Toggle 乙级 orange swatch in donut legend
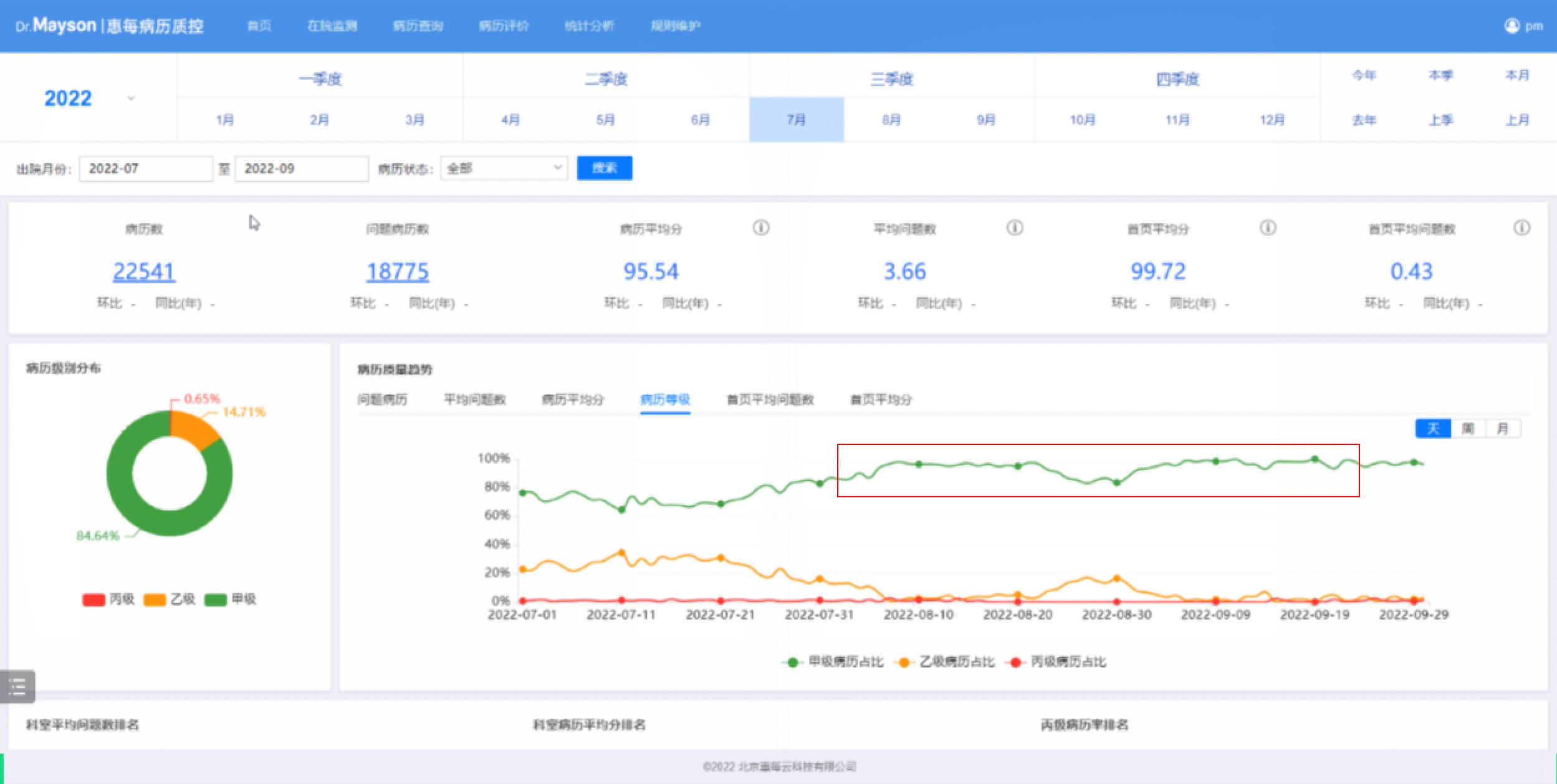1557x784 pixels. tap(155, 600)
